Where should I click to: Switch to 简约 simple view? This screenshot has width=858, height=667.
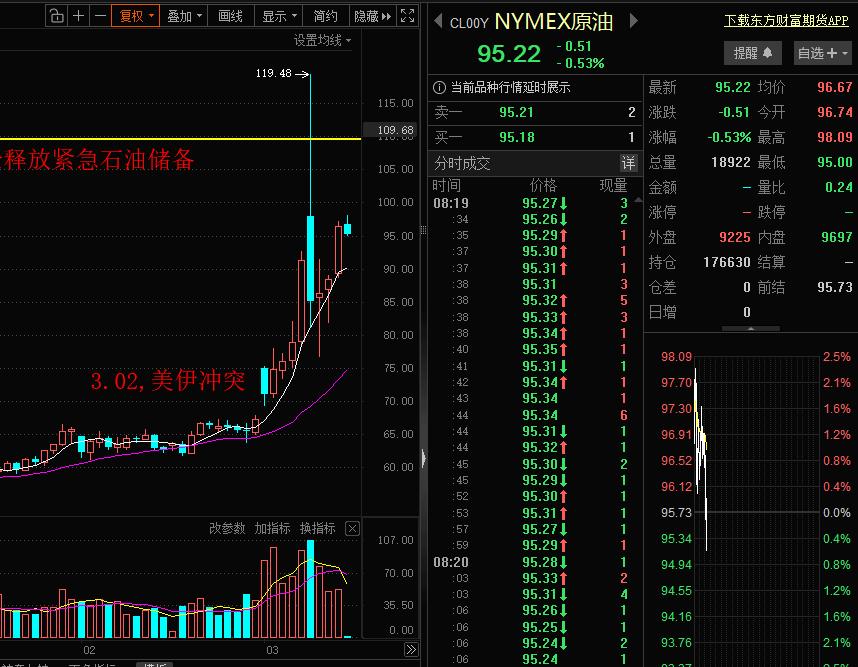326,16
